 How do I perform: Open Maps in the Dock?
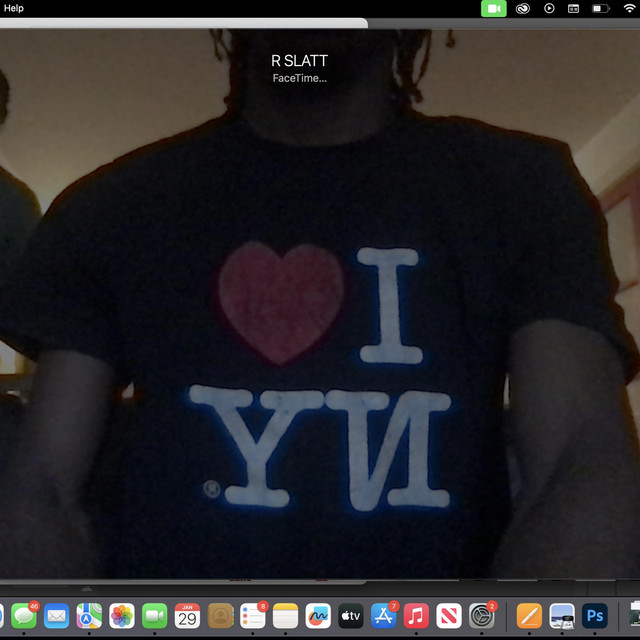[89, 616]
